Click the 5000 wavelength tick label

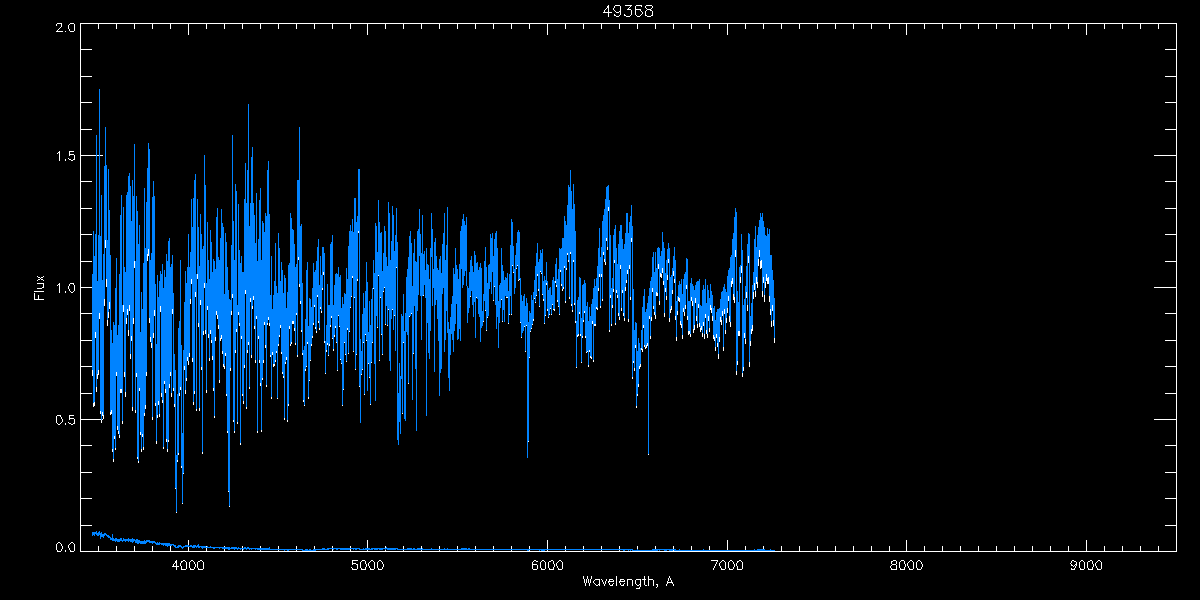(368, 563)
